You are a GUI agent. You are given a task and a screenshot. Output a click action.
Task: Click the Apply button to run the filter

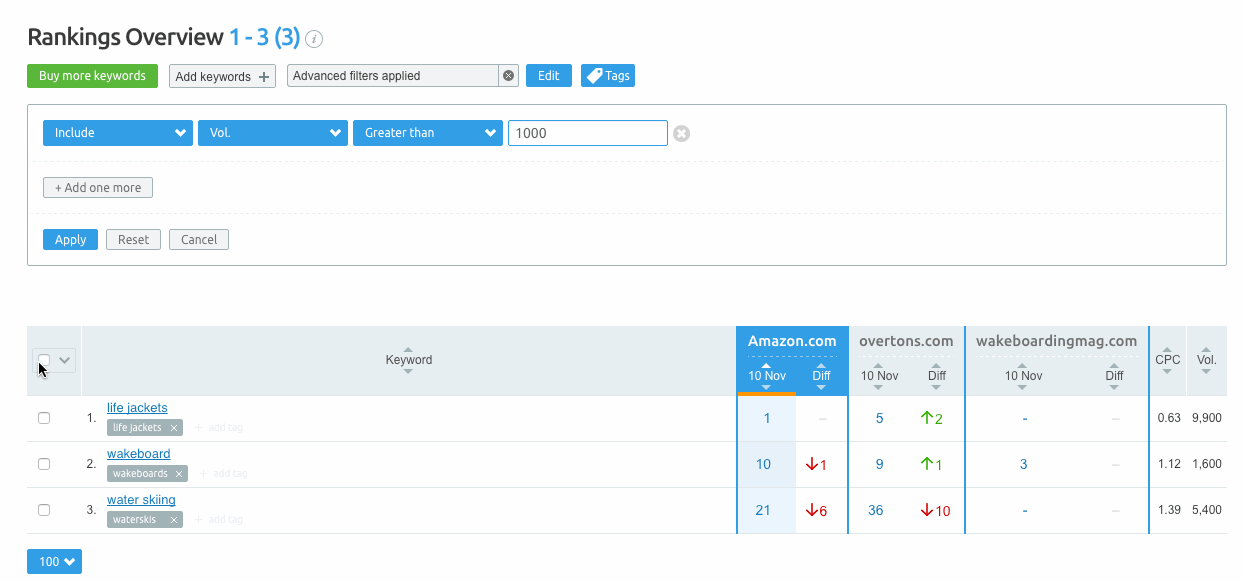pyautogui.click(x=70, y=239)
